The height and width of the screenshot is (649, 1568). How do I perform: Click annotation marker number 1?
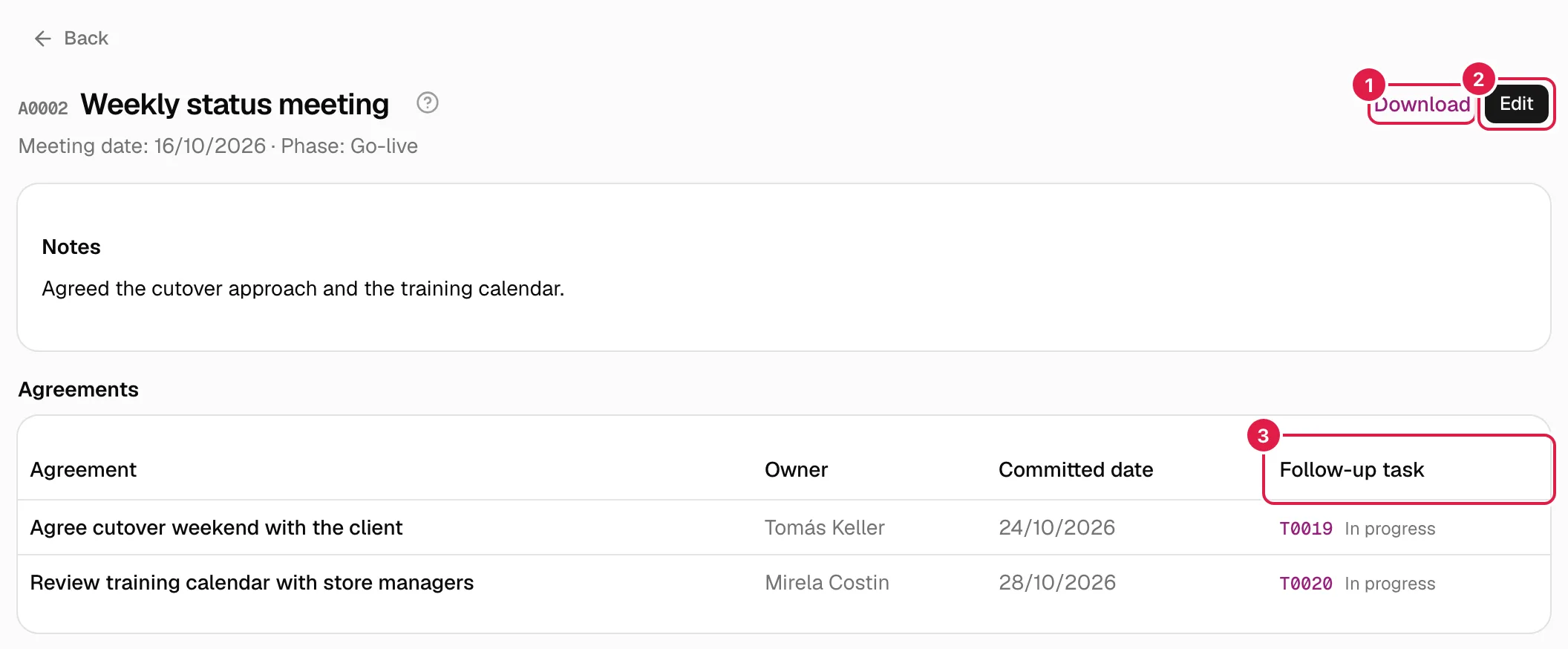(1369, 85)
